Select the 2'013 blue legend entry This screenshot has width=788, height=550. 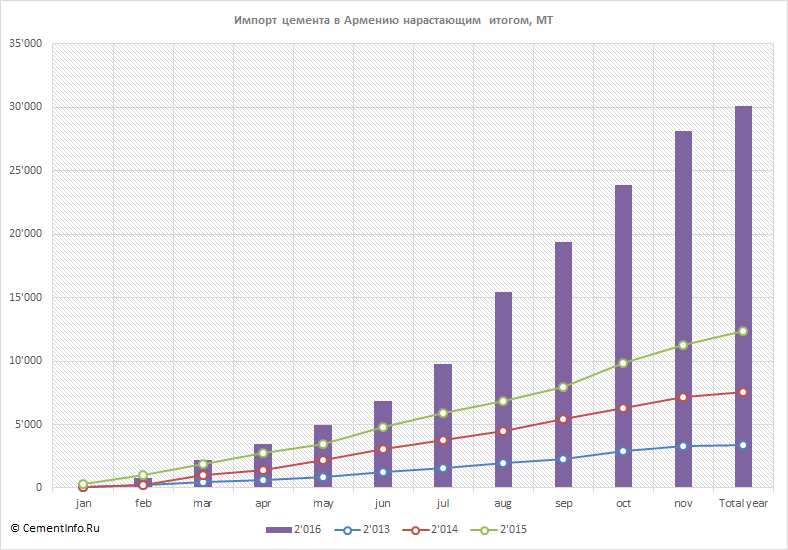pyautogui.click(x=362, y=530)
